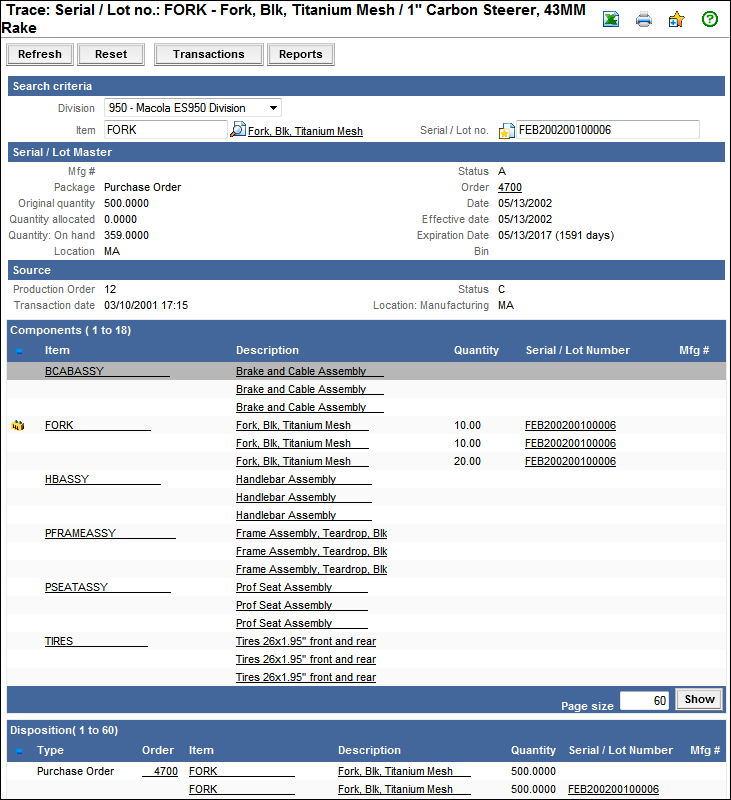Focus the Page size input field

[644, 701]
